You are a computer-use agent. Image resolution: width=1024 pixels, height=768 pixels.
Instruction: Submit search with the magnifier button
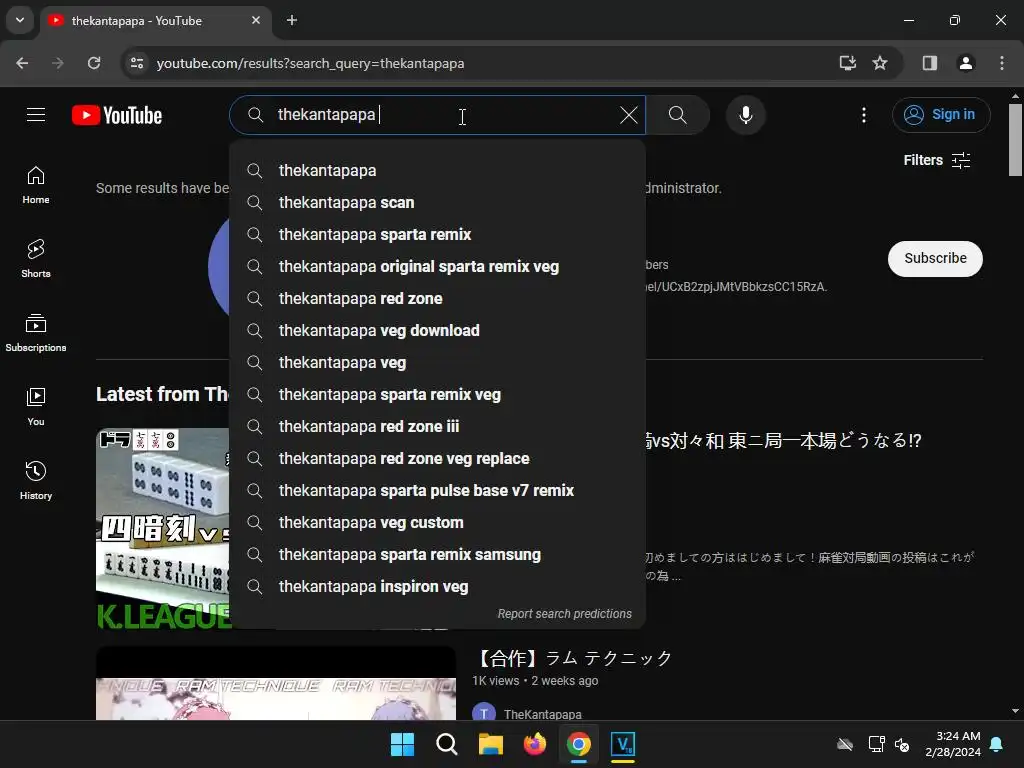tap(677, 115)
